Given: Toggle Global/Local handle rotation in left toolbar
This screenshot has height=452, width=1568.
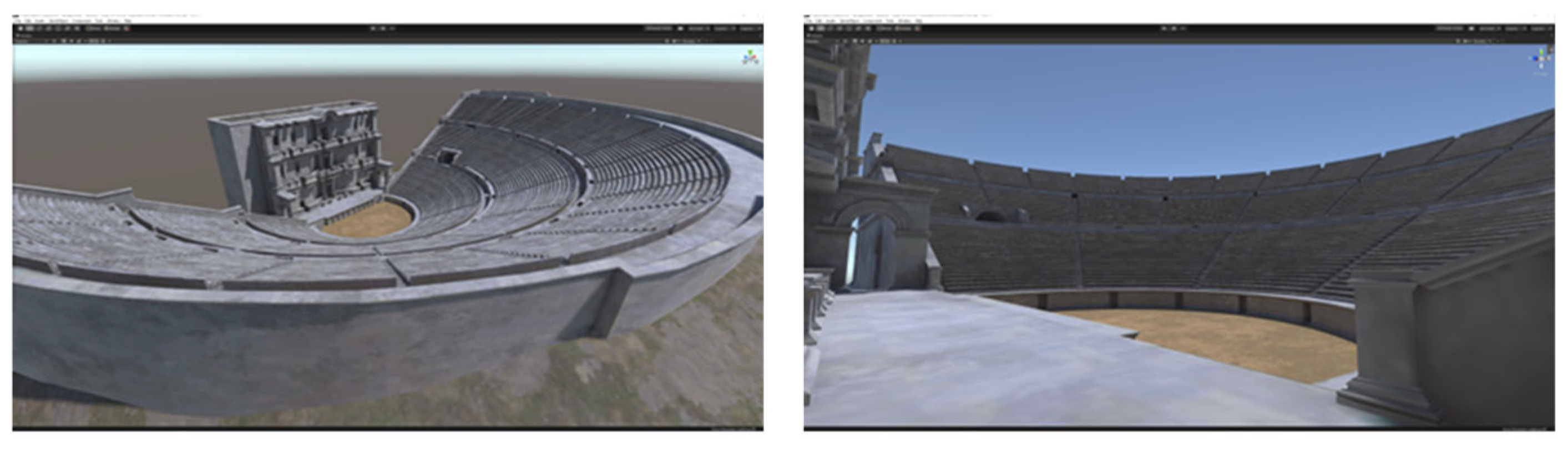Looking at the screenshot, I should 113,29.
